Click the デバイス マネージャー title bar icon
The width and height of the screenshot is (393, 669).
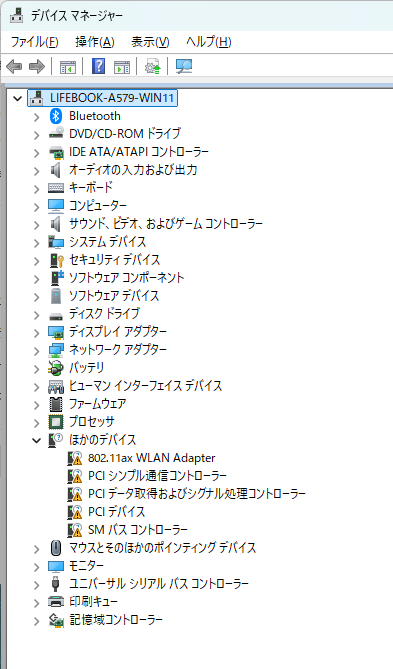[17, 15]
